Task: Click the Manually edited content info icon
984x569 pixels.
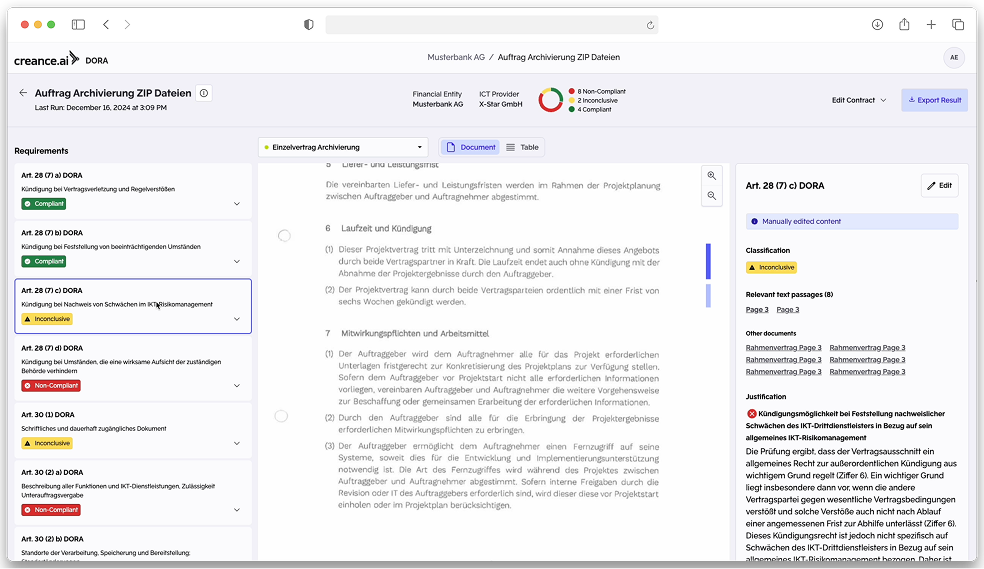Action: 754,221
